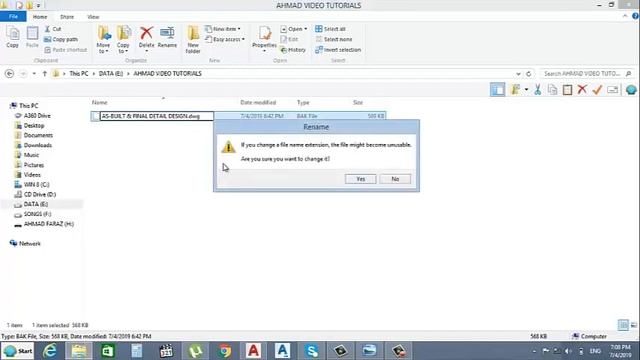
Task: Sort by the Type column header
Action: click(303, 102)
